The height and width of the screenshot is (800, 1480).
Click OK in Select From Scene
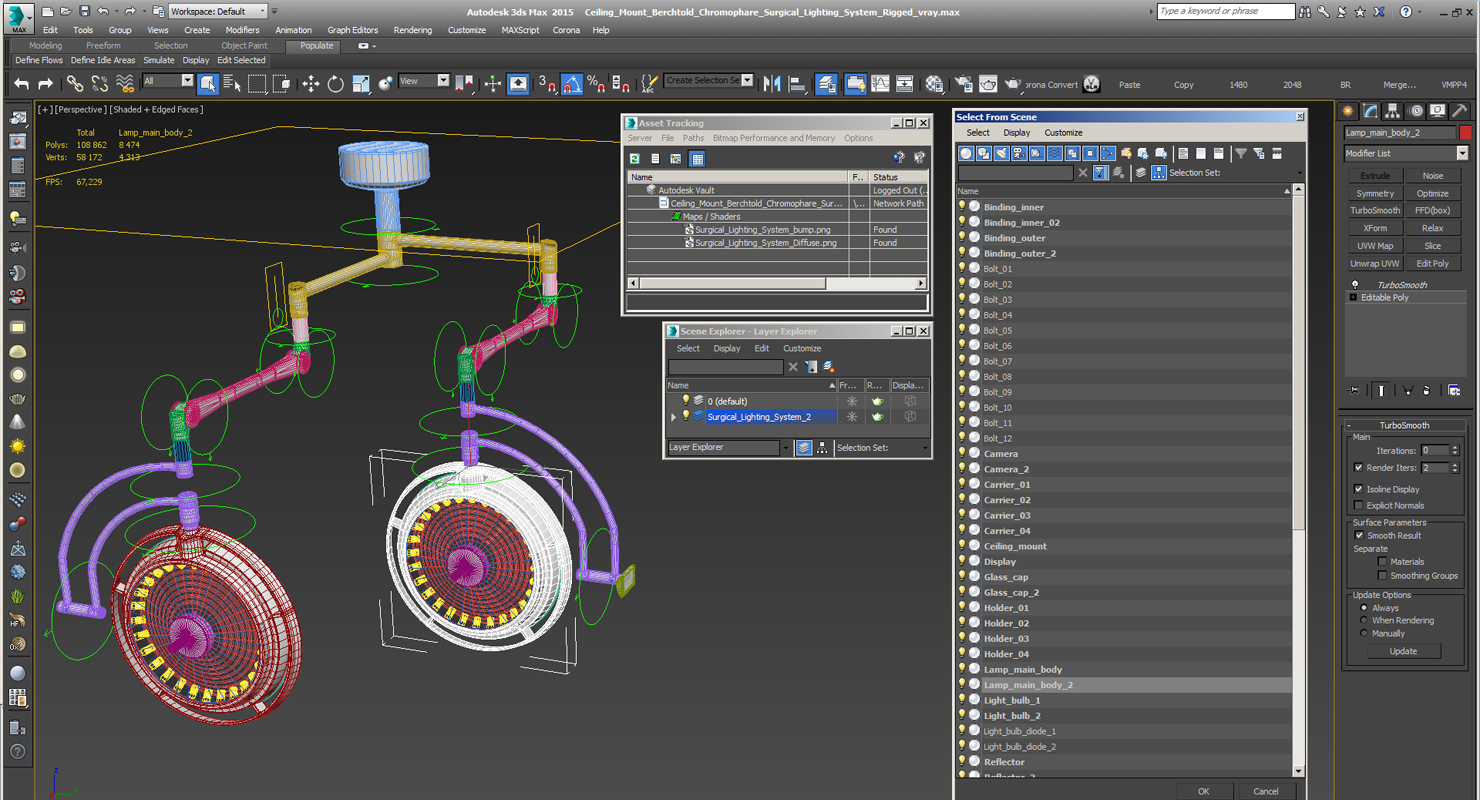click(x=1203, y=791)
